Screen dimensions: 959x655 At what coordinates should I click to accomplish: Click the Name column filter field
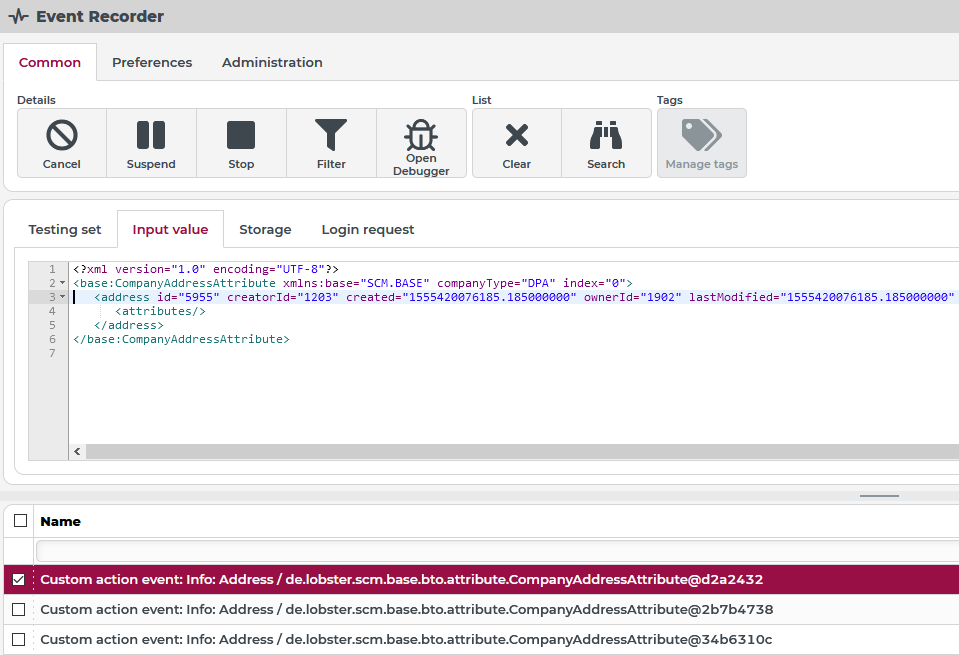(497, 551)
